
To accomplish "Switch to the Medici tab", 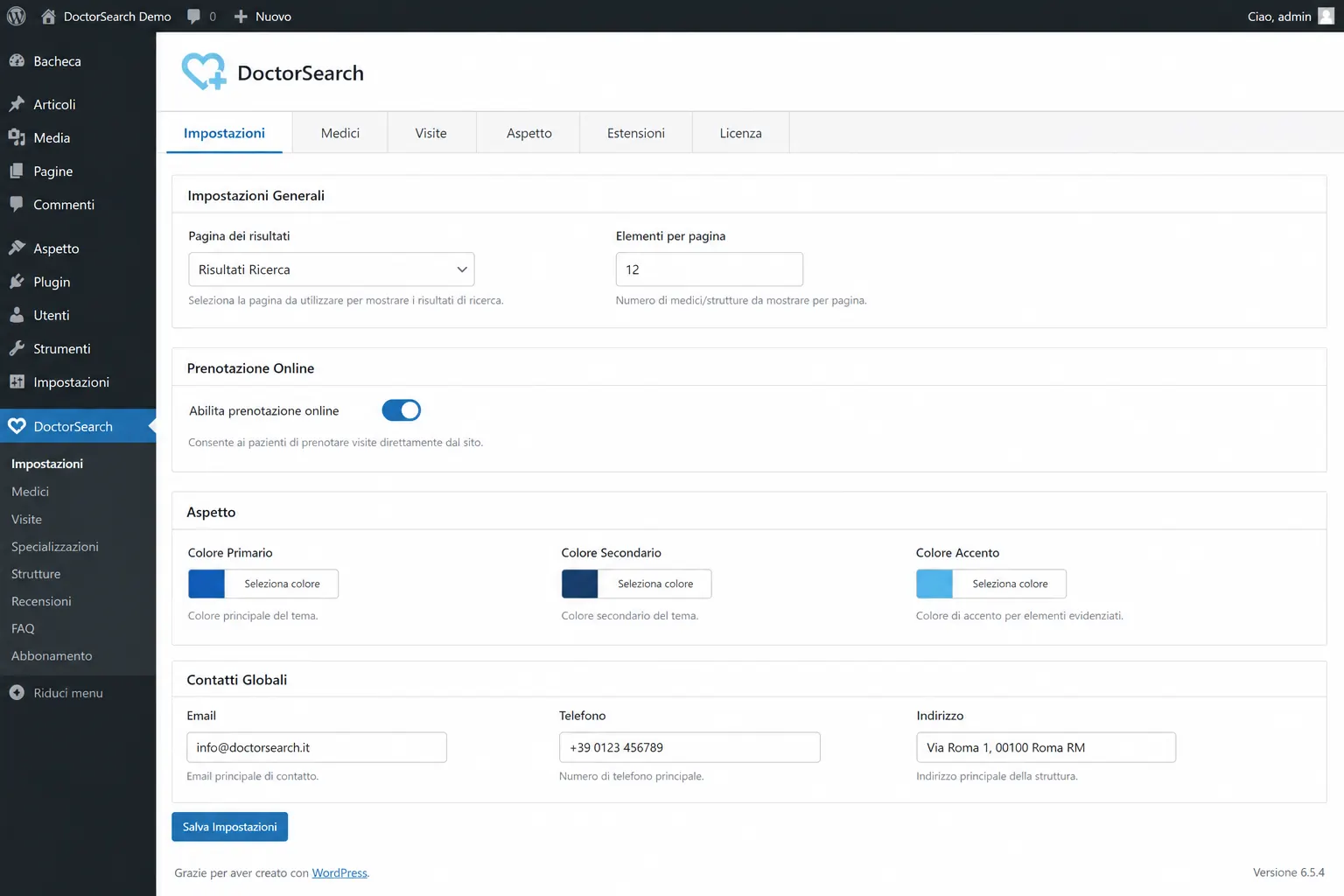I will tap(340, 133).
